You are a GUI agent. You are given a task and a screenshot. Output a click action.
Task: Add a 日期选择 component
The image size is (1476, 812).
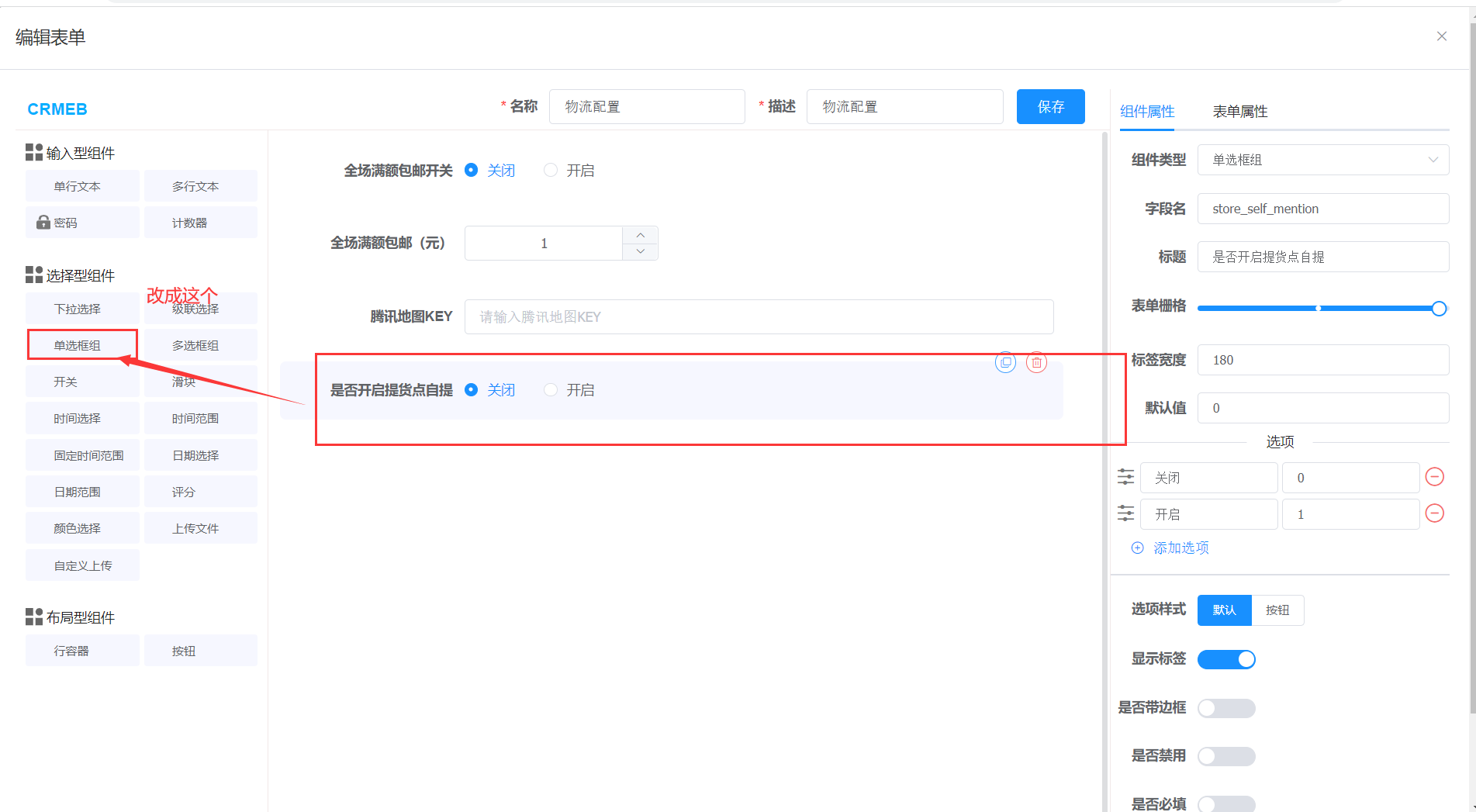pos(201,455)
